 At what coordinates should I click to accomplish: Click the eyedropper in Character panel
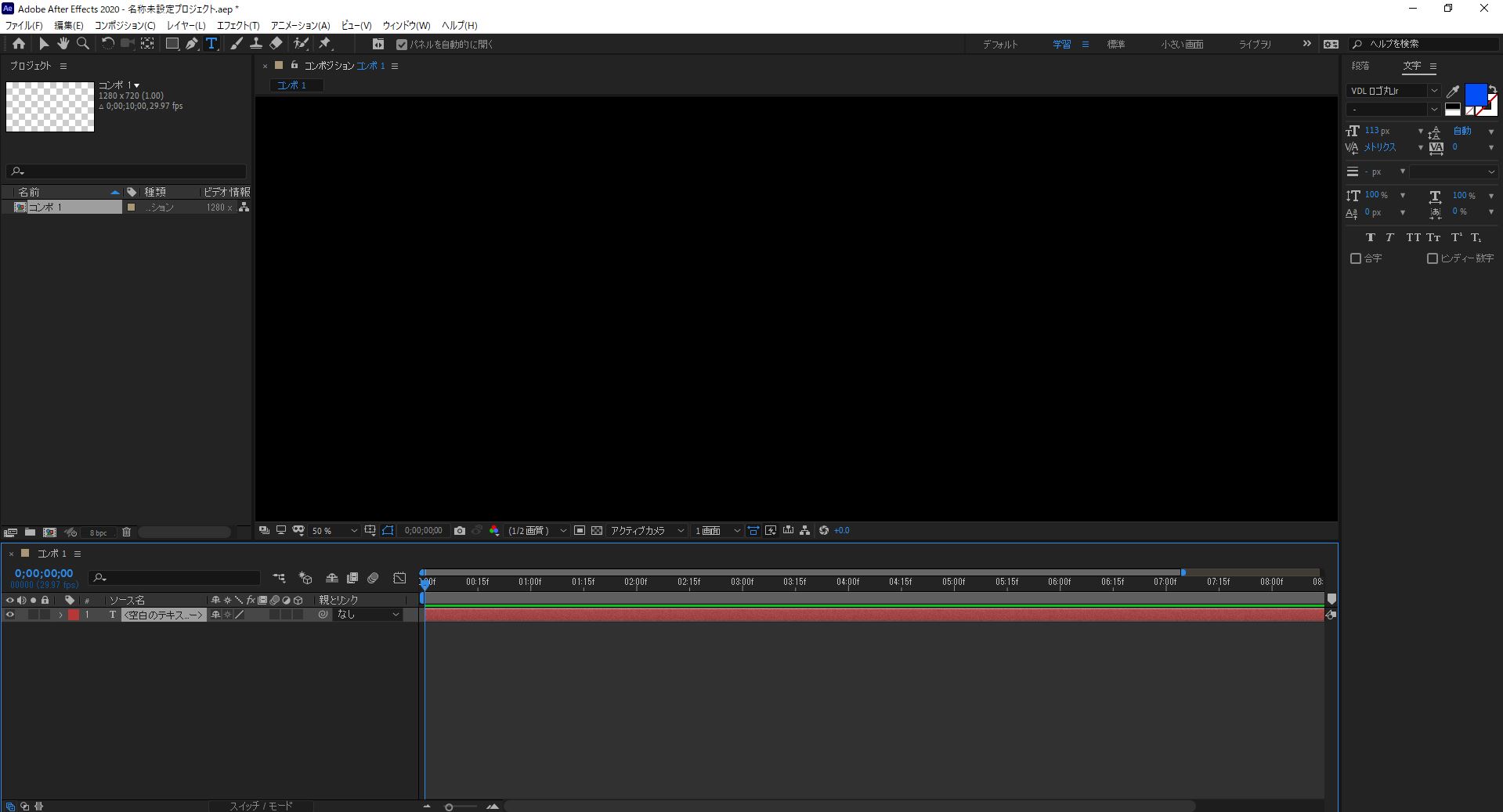pos(1453,92)
